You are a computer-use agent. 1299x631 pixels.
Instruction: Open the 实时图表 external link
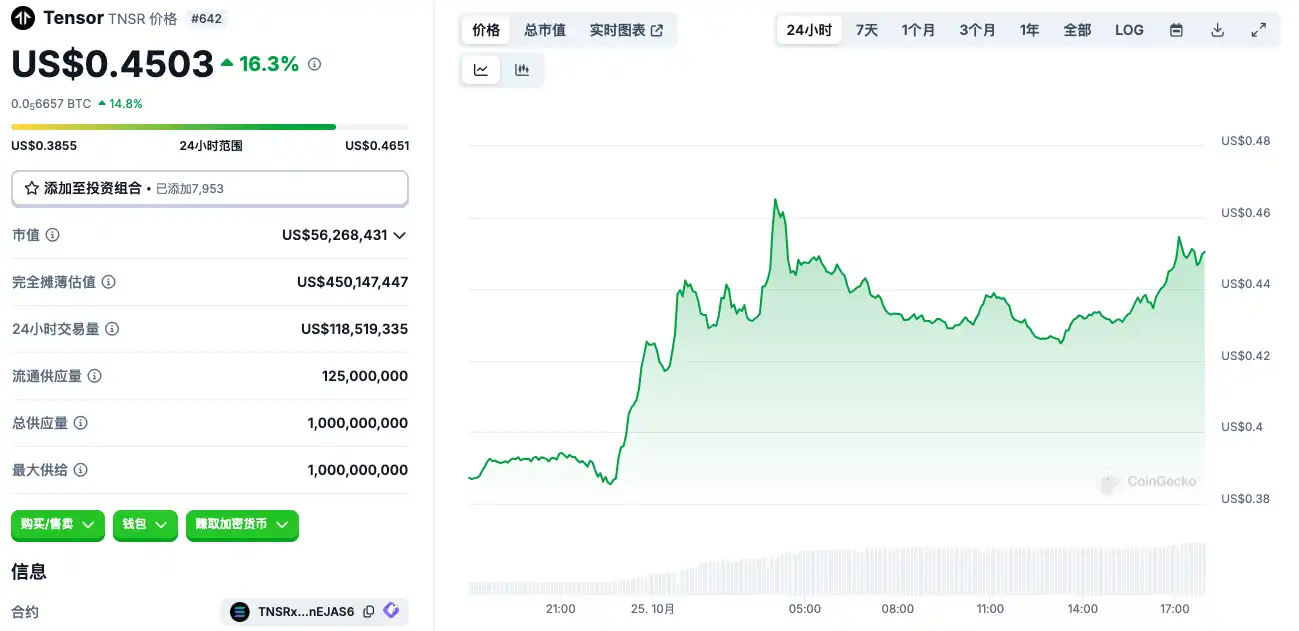pyautogui.click(x=626, y=30)
